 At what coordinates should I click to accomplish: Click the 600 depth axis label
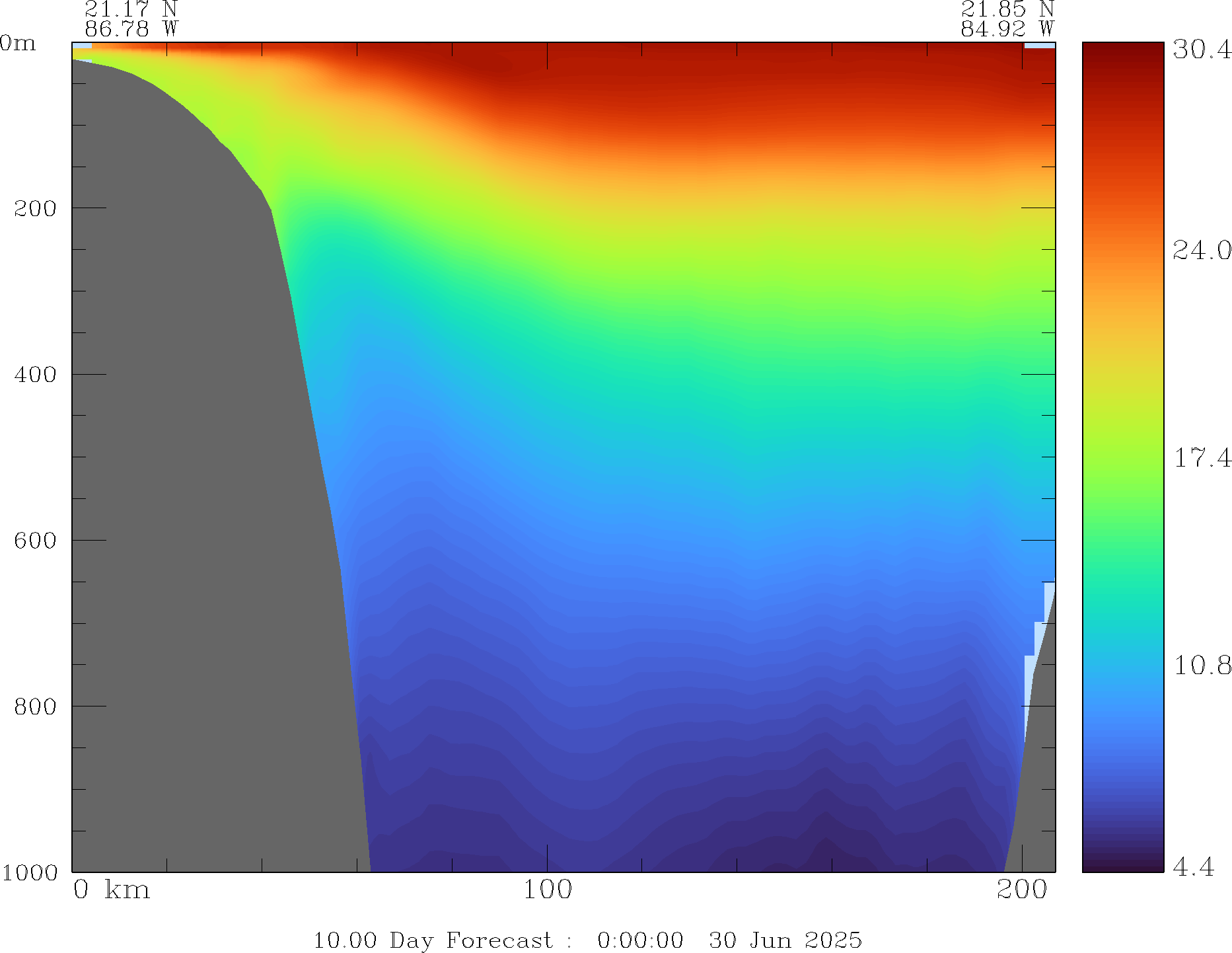[x=36, y=541]
